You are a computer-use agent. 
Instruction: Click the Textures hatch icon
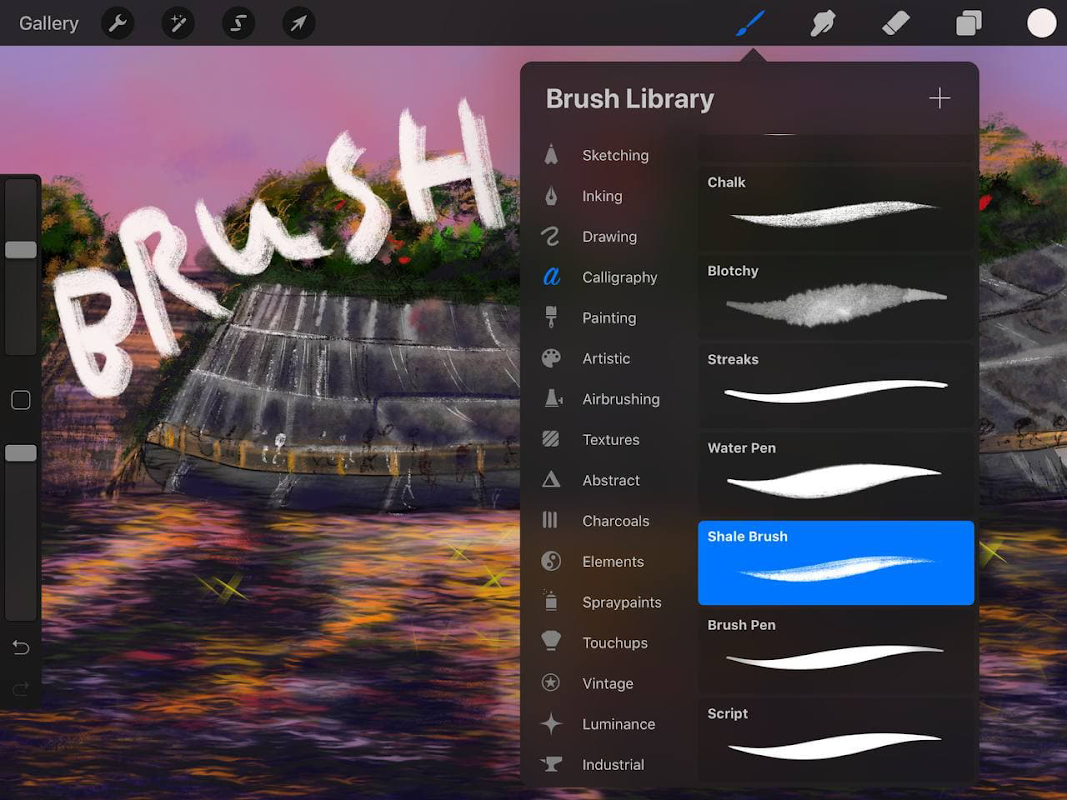point(551,439)
